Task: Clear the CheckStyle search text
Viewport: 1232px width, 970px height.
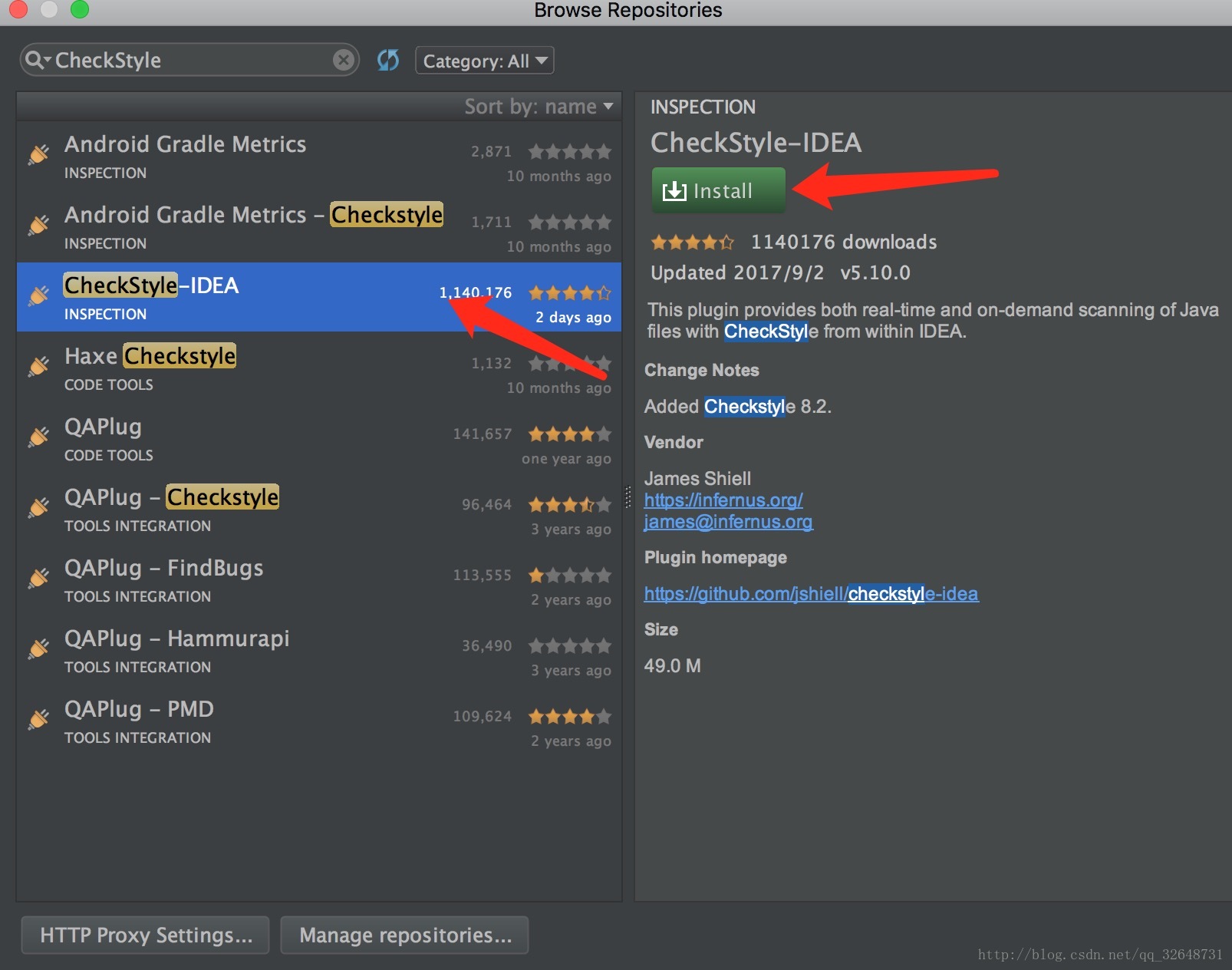Action: click(x=344, y=60)
